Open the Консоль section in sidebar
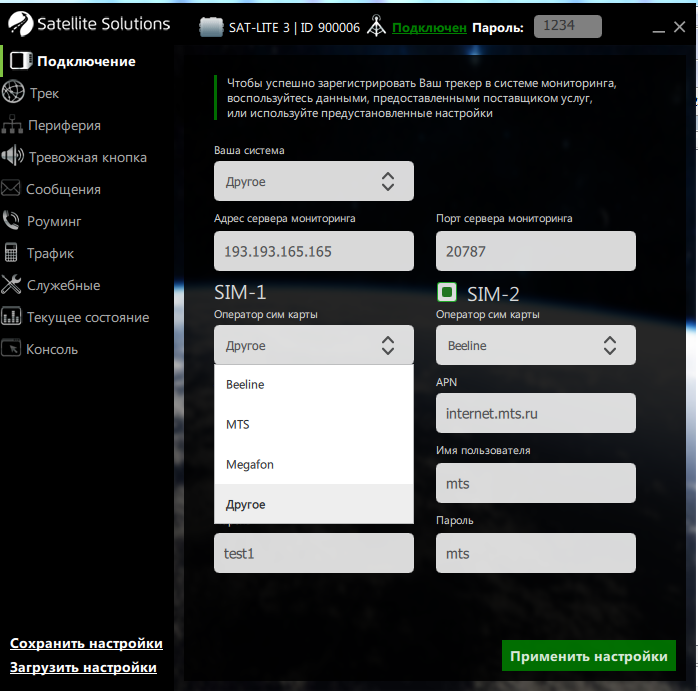 pyautogui.click(x=52, y=349)
